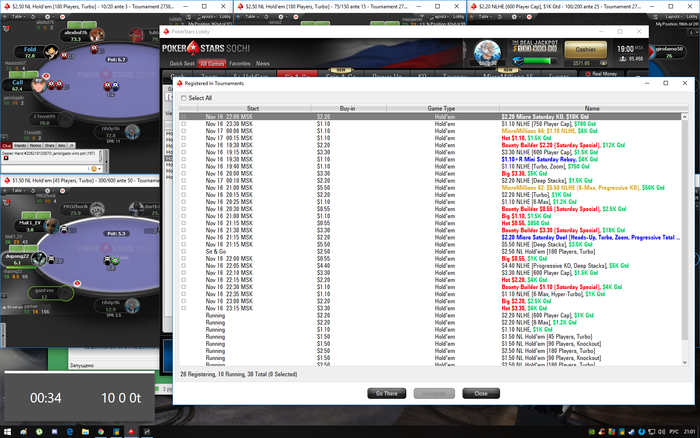
Task: Click the chat input field in top-left table
Action: [45, 169]
